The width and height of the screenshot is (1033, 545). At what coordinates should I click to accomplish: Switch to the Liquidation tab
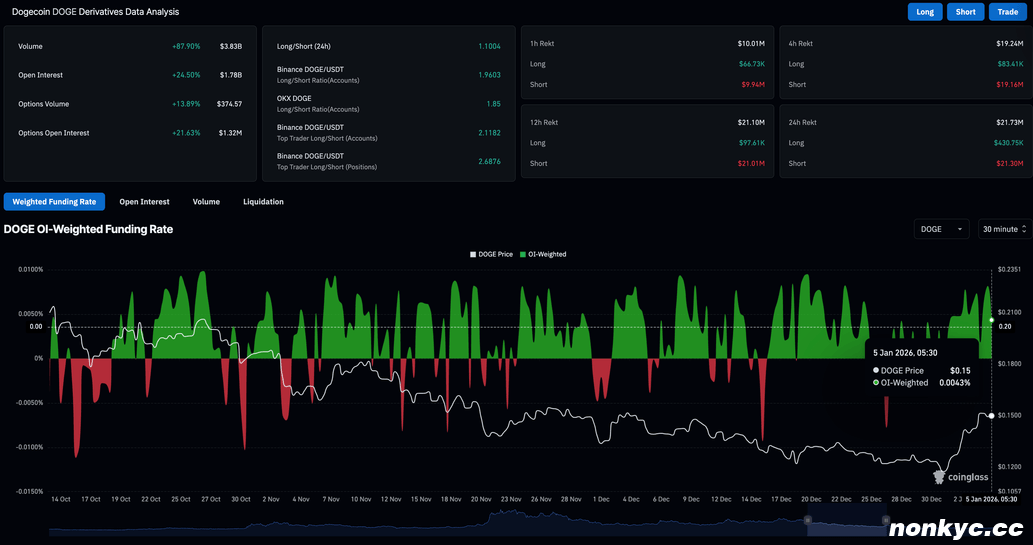(263, 202)
